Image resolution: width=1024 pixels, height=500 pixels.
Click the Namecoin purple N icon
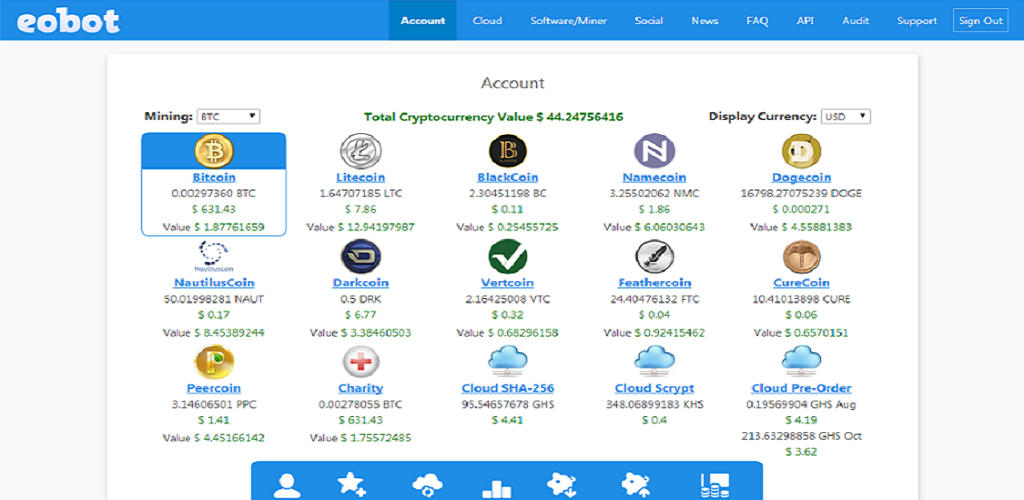click(654, 151)
